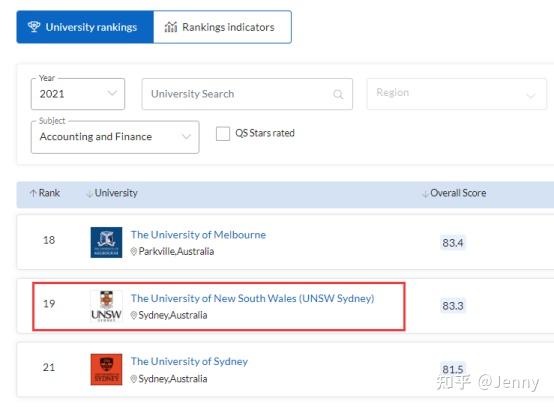Screen dimensions: 554x407
Task: Open The University of Sydney link
Action: point(189,361)
